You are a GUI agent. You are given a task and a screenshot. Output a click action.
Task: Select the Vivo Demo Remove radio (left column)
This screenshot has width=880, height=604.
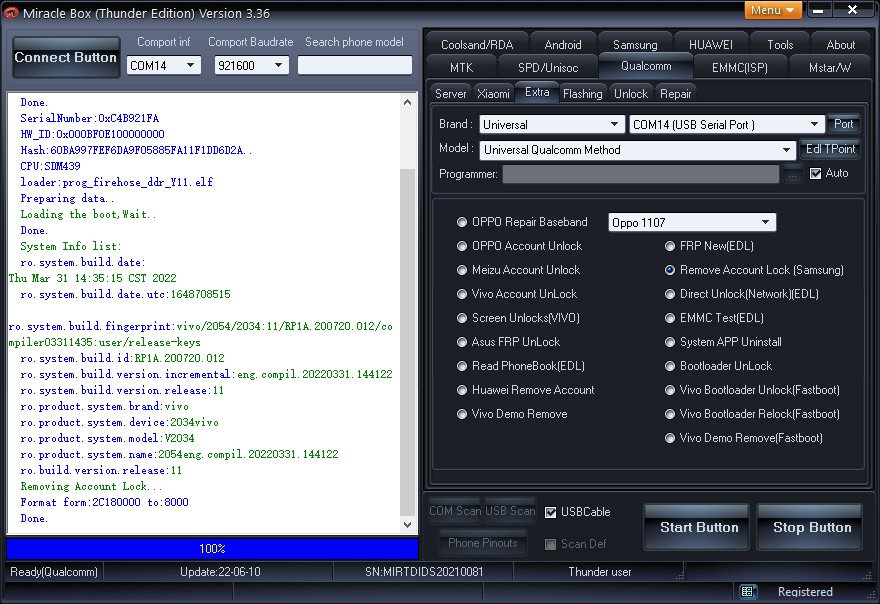pos(461,414)
